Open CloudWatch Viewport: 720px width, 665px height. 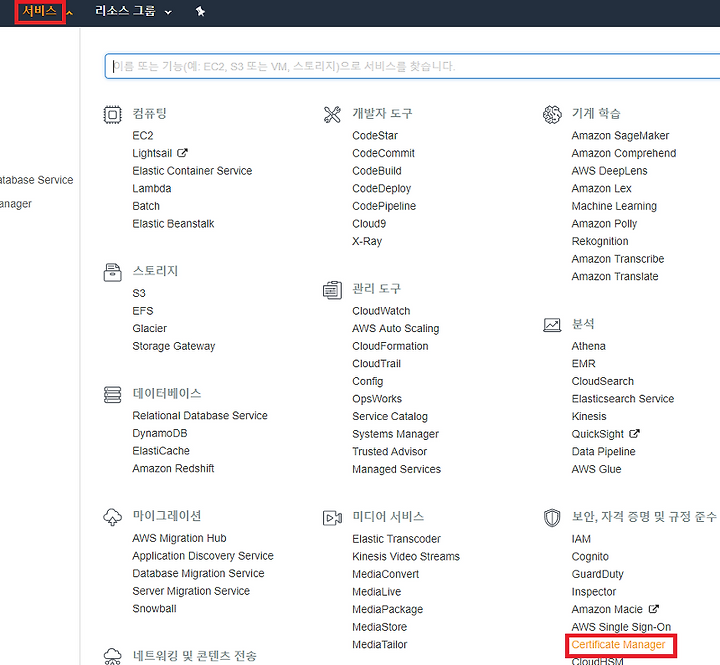tap(381, 311)
